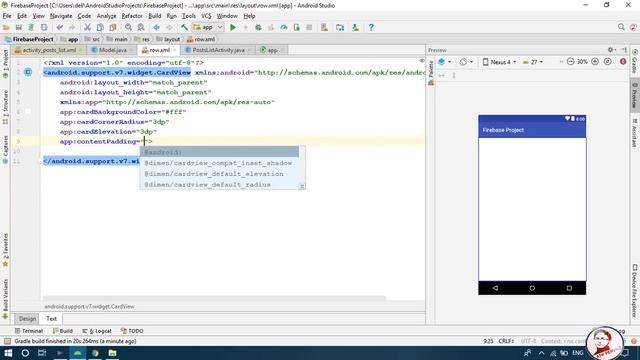Open the design surface layers dropdown
The width and height of the screenshot is (640, 360).
(444, 62)
